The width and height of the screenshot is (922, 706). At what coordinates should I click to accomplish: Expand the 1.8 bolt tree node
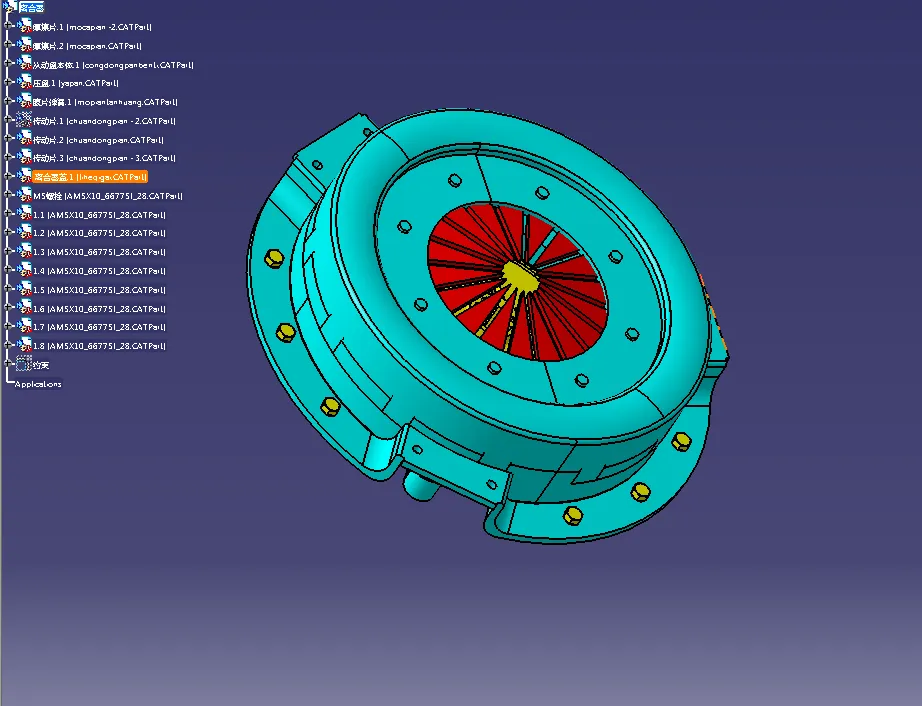point(8,345)
